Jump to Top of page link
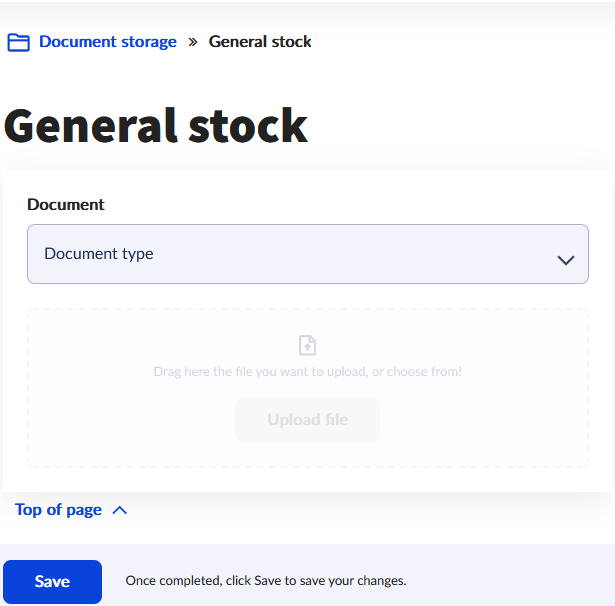This screenshot has height=606, width=615. click(59, 510)
